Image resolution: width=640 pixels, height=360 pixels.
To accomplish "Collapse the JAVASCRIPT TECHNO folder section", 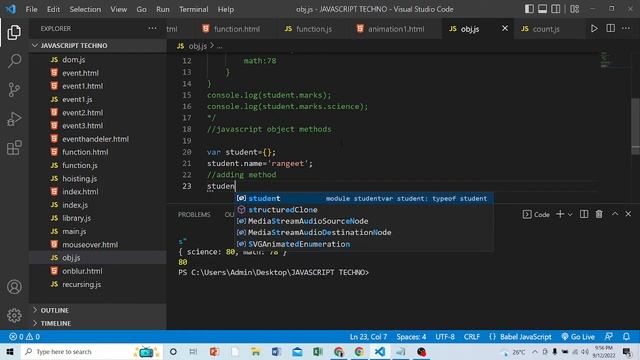I will [98, 46].
